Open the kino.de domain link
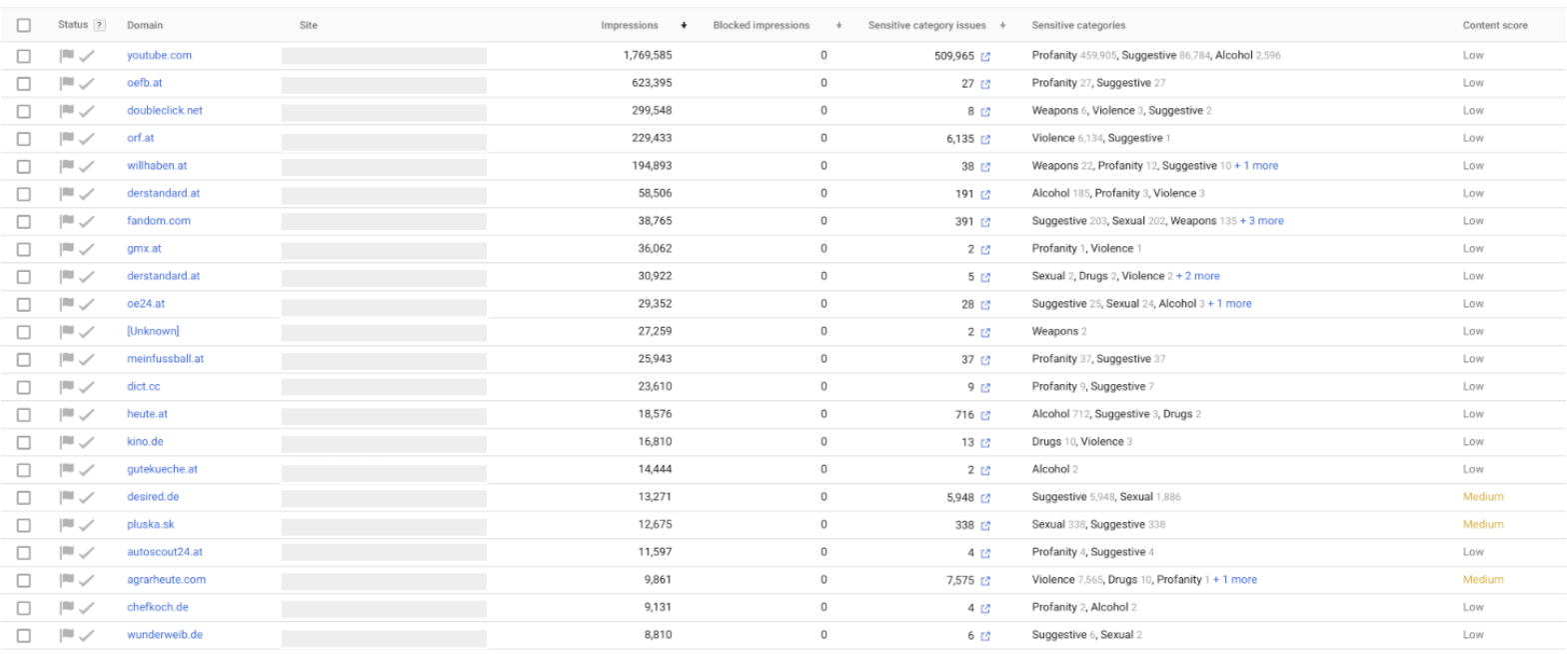The image size is (1568, 654). click(x=145, y=442)
